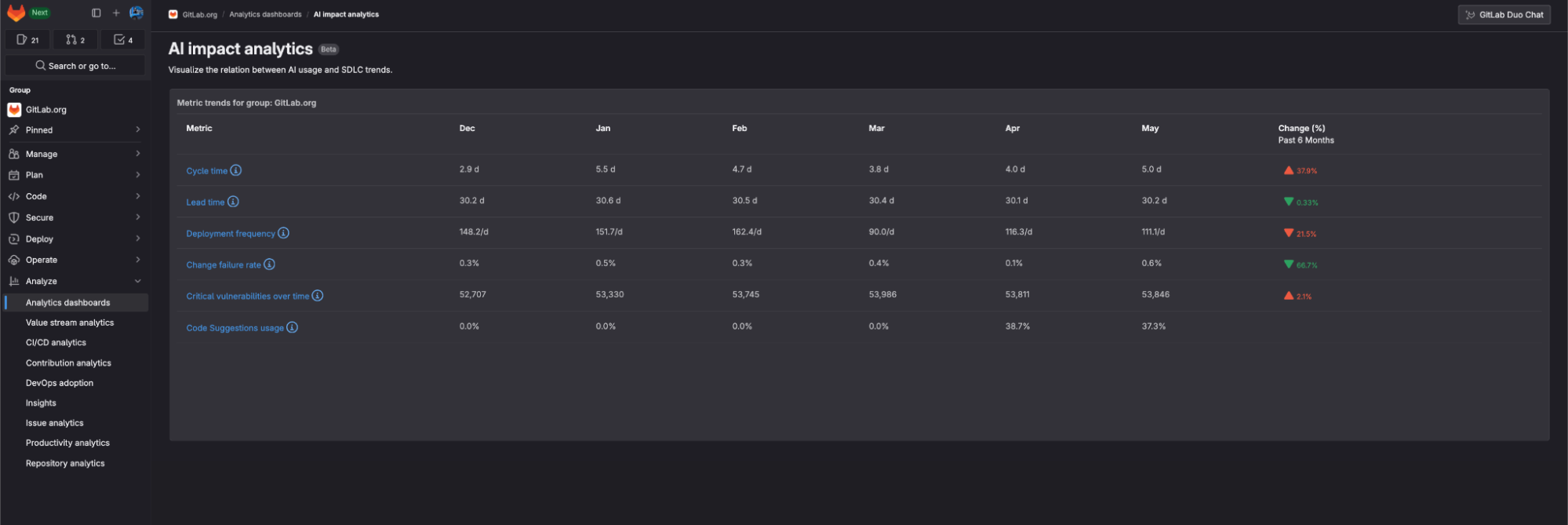Viewport: 1568px width, 525px height.
Task: Open Change failure rate metric link
Action: 223,264
